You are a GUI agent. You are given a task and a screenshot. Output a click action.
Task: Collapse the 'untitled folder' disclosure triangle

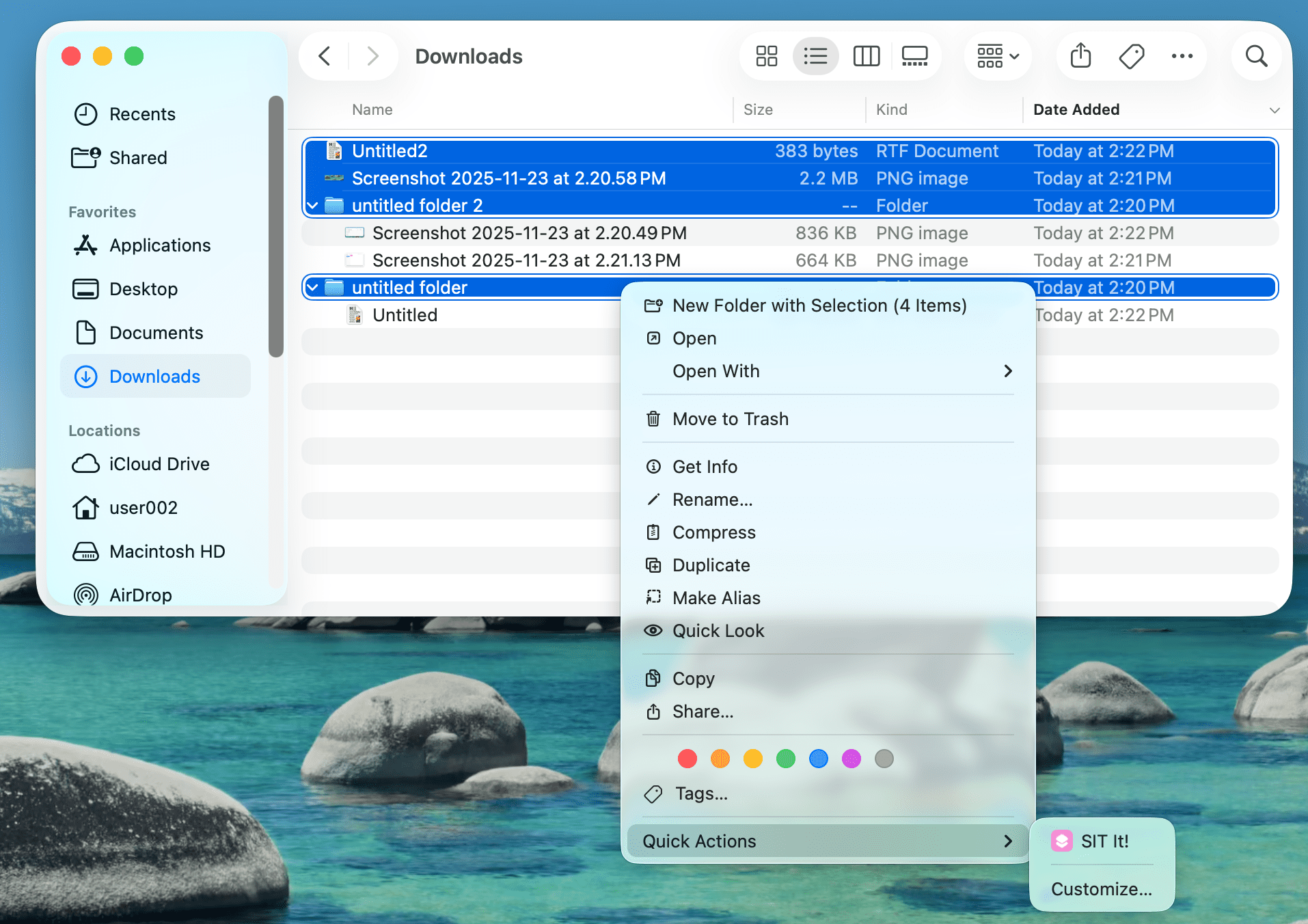[x=313, y=288]
